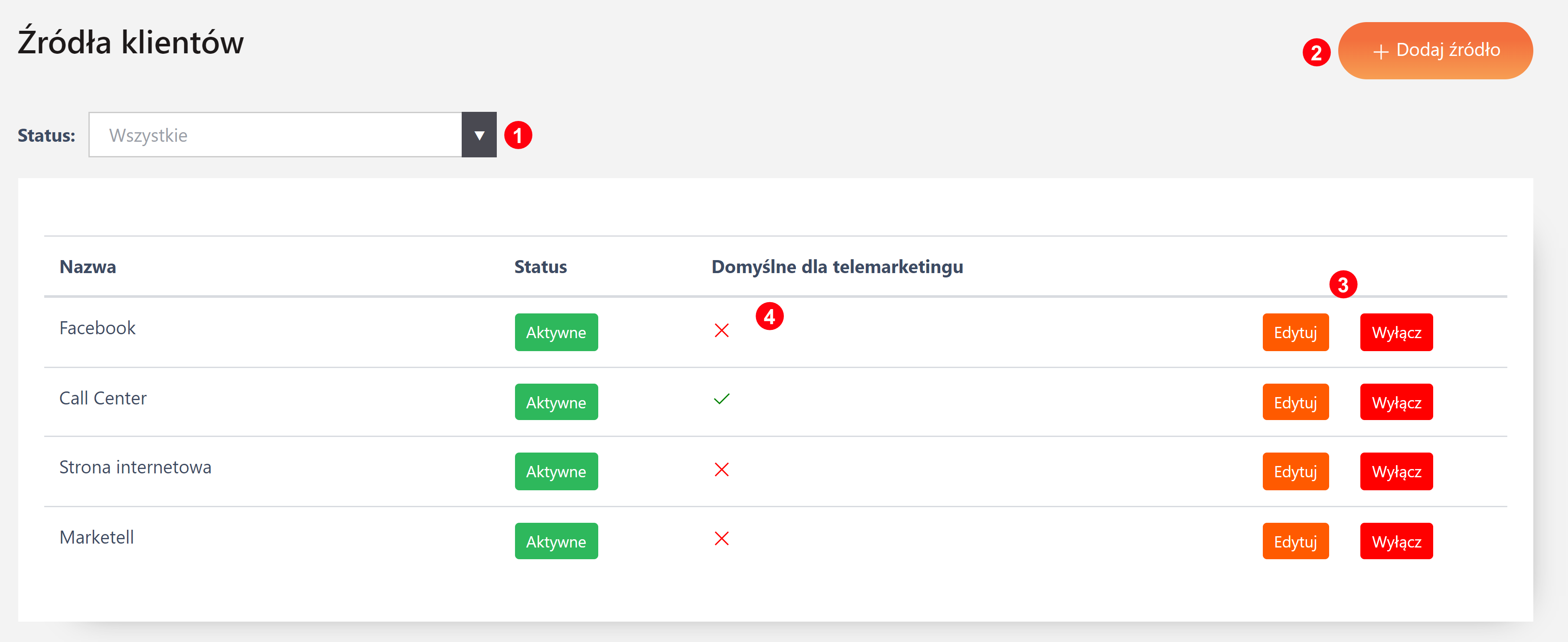The height and width of the screenshot is (642, 1568).
Task: Click the Nazwa column header
Action: pos(88,267)
